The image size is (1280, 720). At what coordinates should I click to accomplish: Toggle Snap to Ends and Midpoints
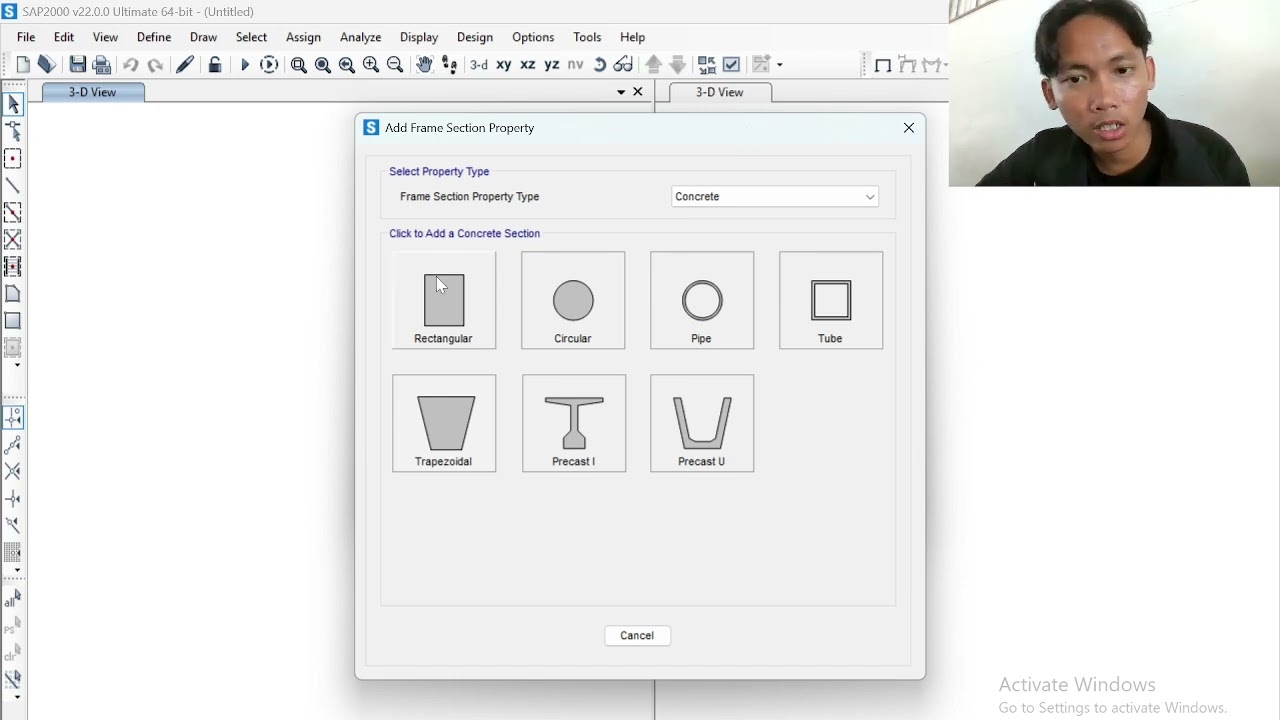13,444
